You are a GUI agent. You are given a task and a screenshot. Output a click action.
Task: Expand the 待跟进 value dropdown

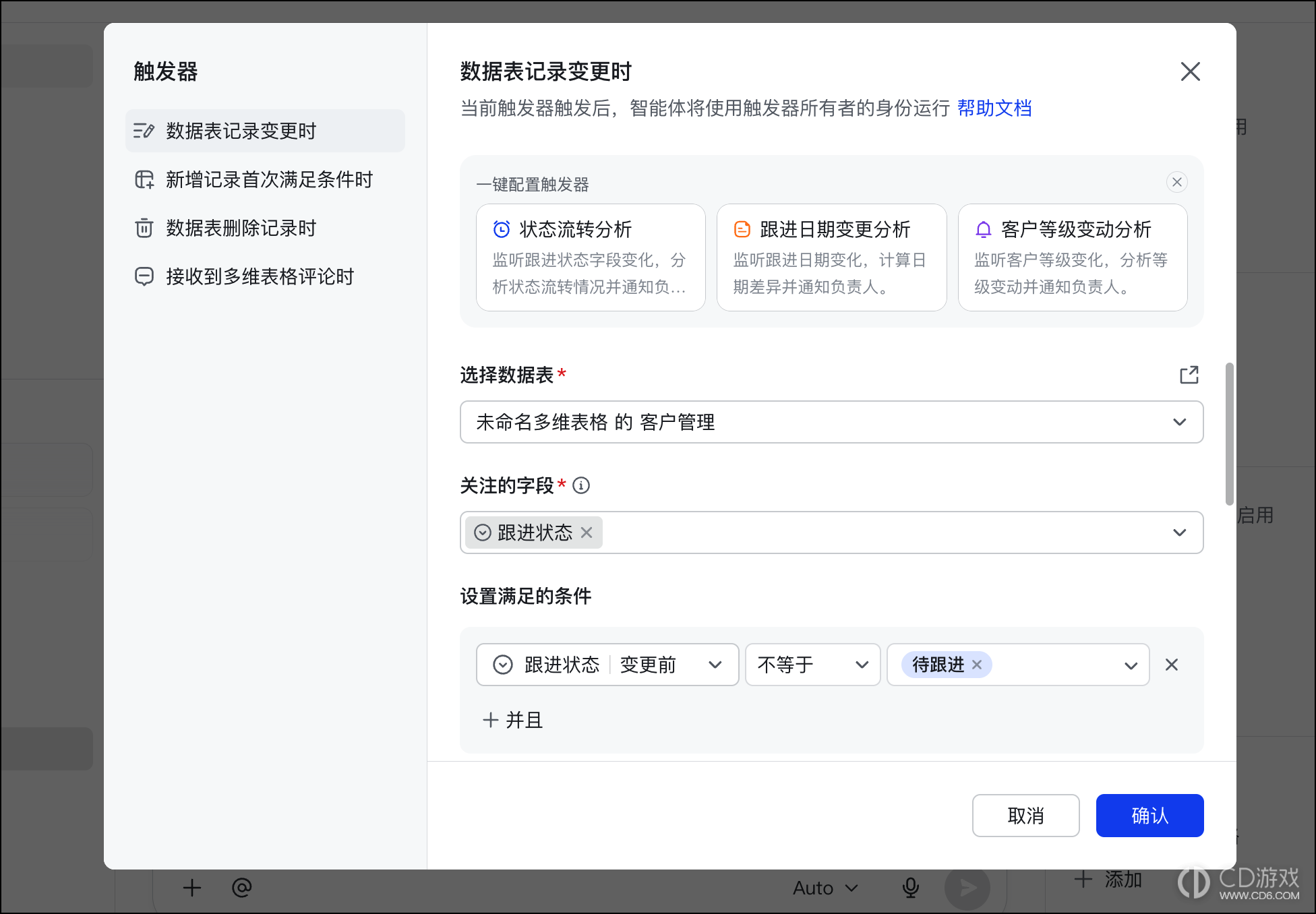tap(1131, 666)
